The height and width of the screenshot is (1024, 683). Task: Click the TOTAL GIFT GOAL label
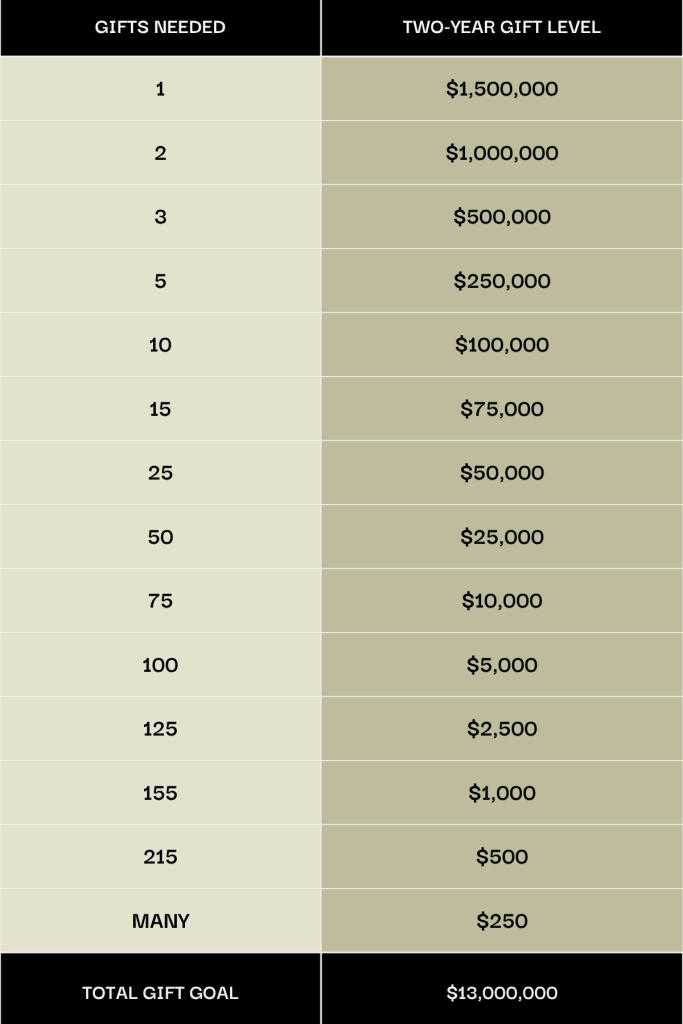160,993
